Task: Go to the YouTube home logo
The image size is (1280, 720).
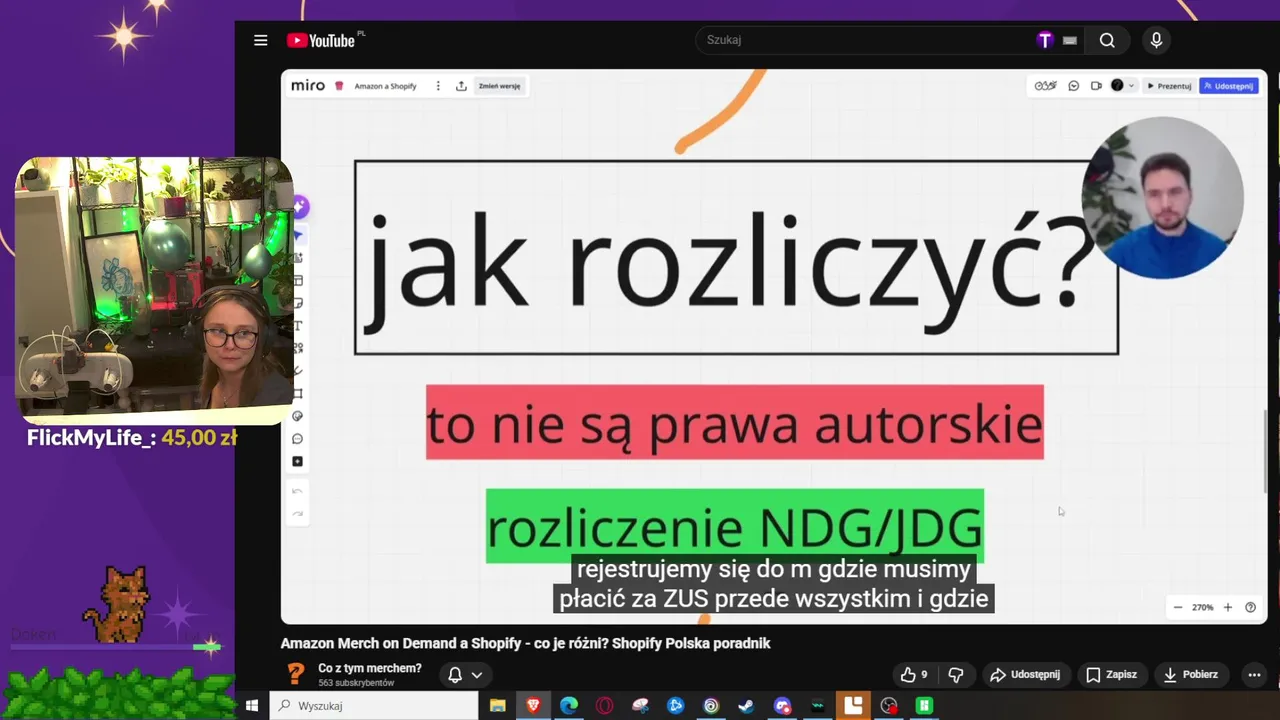Action: point(321,40)
